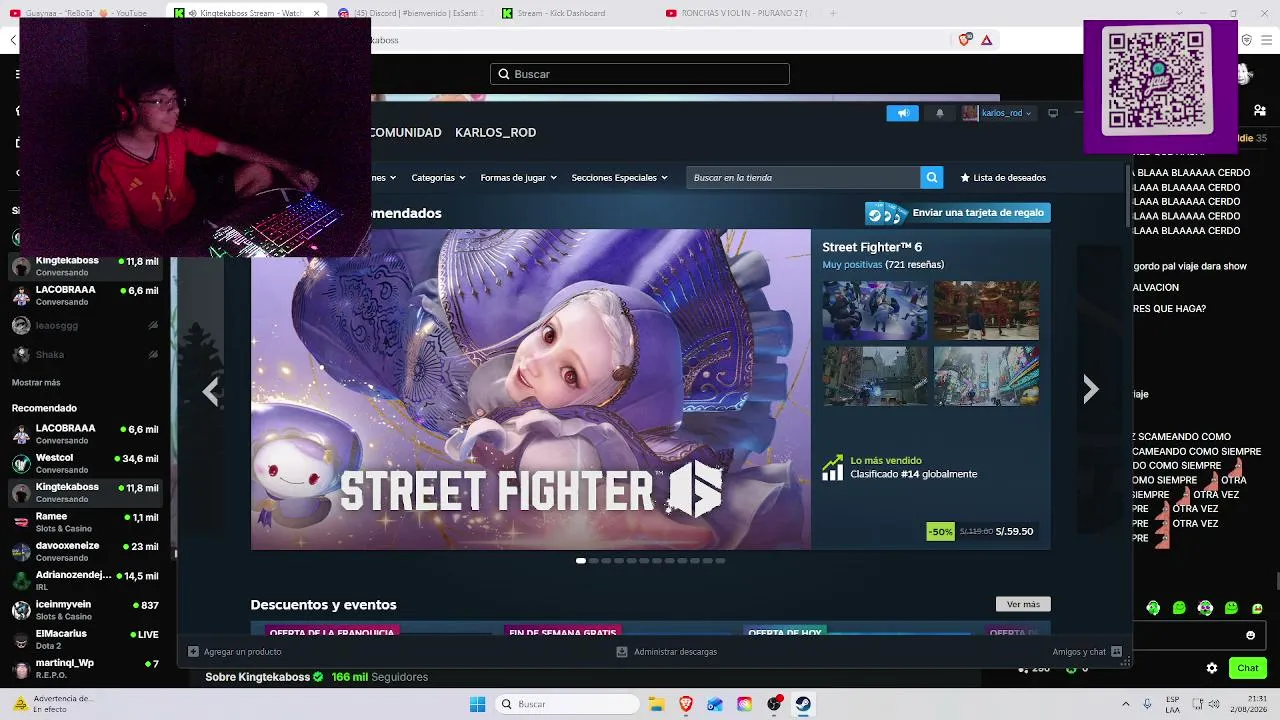
Task: Open Steam announcements megaphone button
Action: tap(902, 113)
